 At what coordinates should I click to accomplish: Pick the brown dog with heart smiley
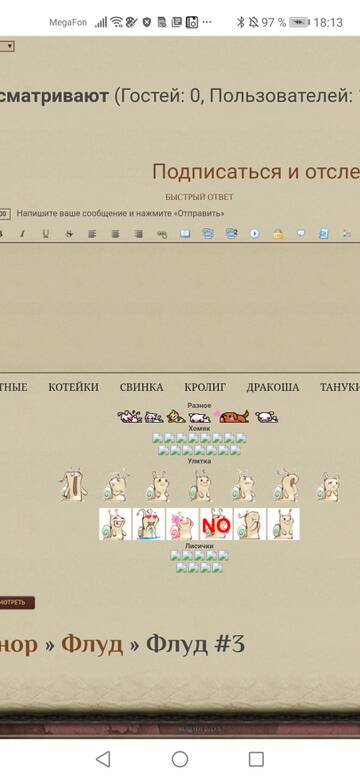pos(233,416)
